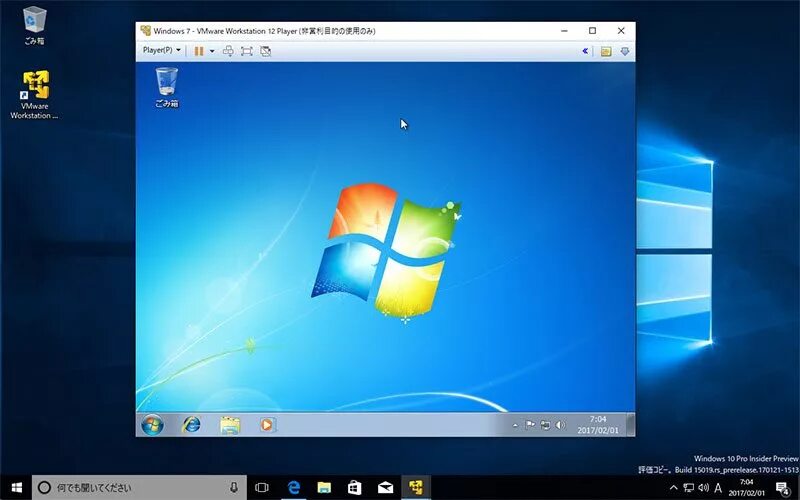Enter full screen mode via toolbar icon

pos(247,51)
